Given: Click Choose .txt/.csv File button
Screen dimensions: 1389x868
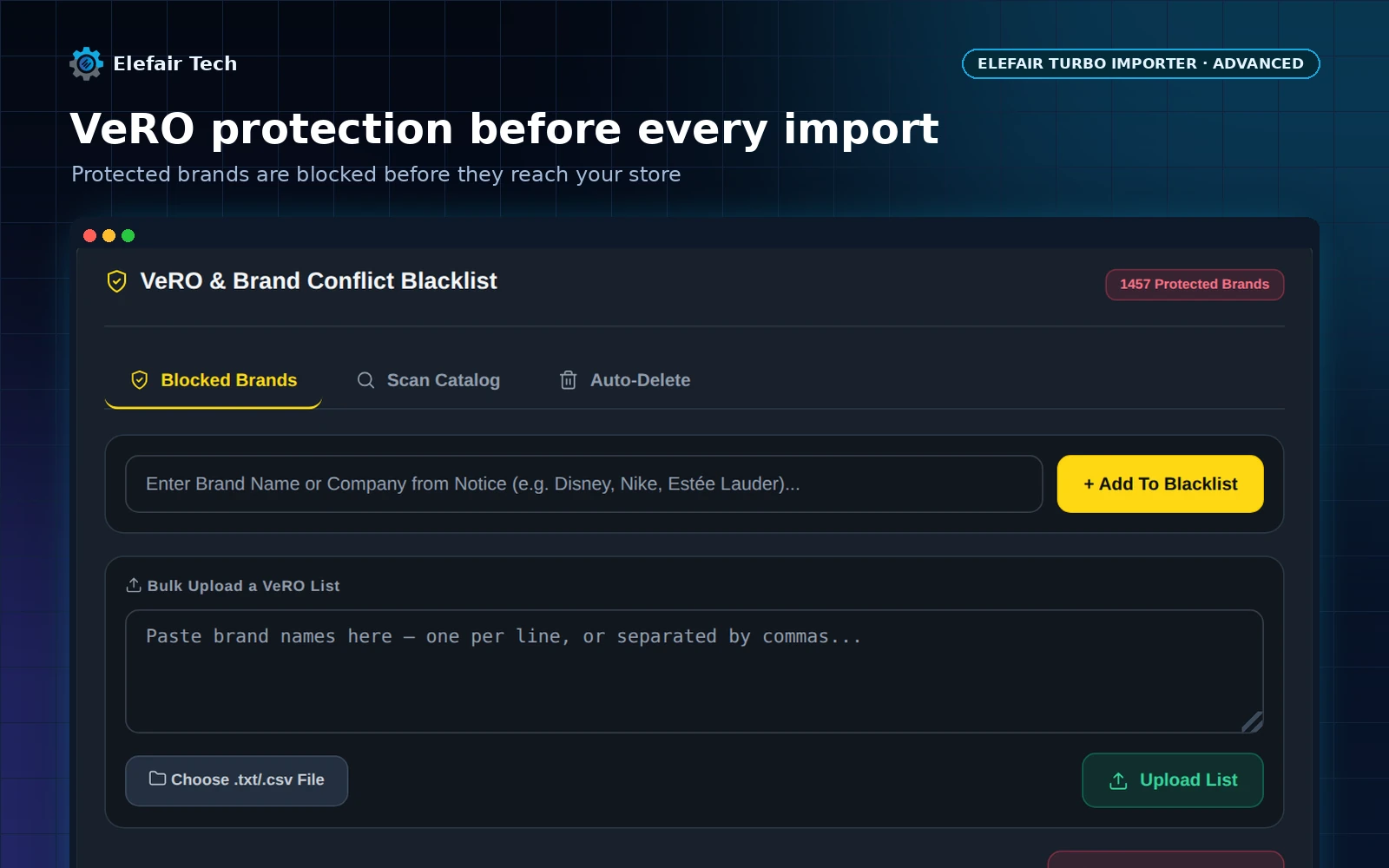Looking at the screenshot, I should [236, 780].
